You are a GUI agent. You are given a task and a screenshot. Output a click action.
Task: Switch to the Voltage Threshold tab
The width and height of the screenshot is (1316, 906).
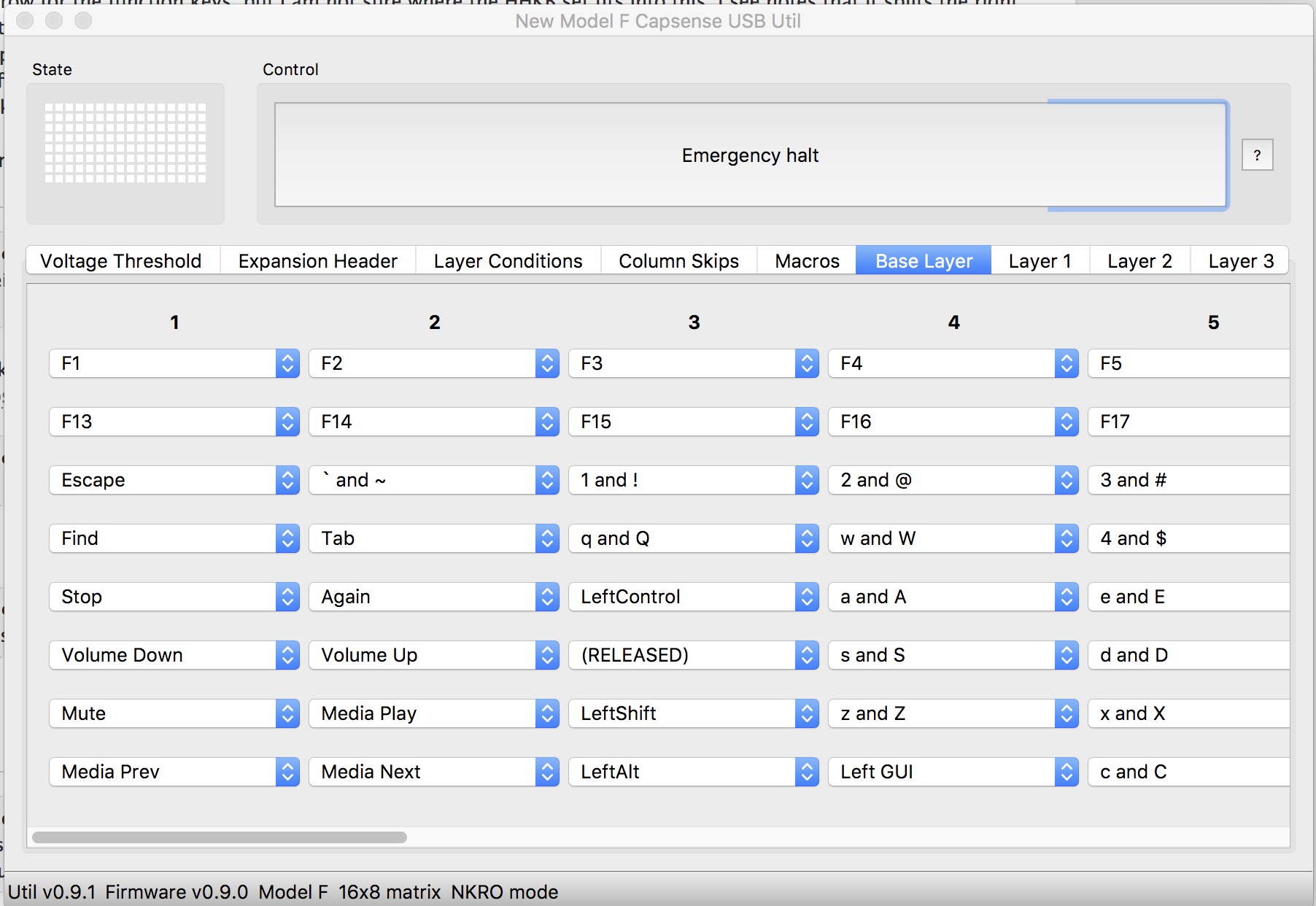(x=121, y=261)
